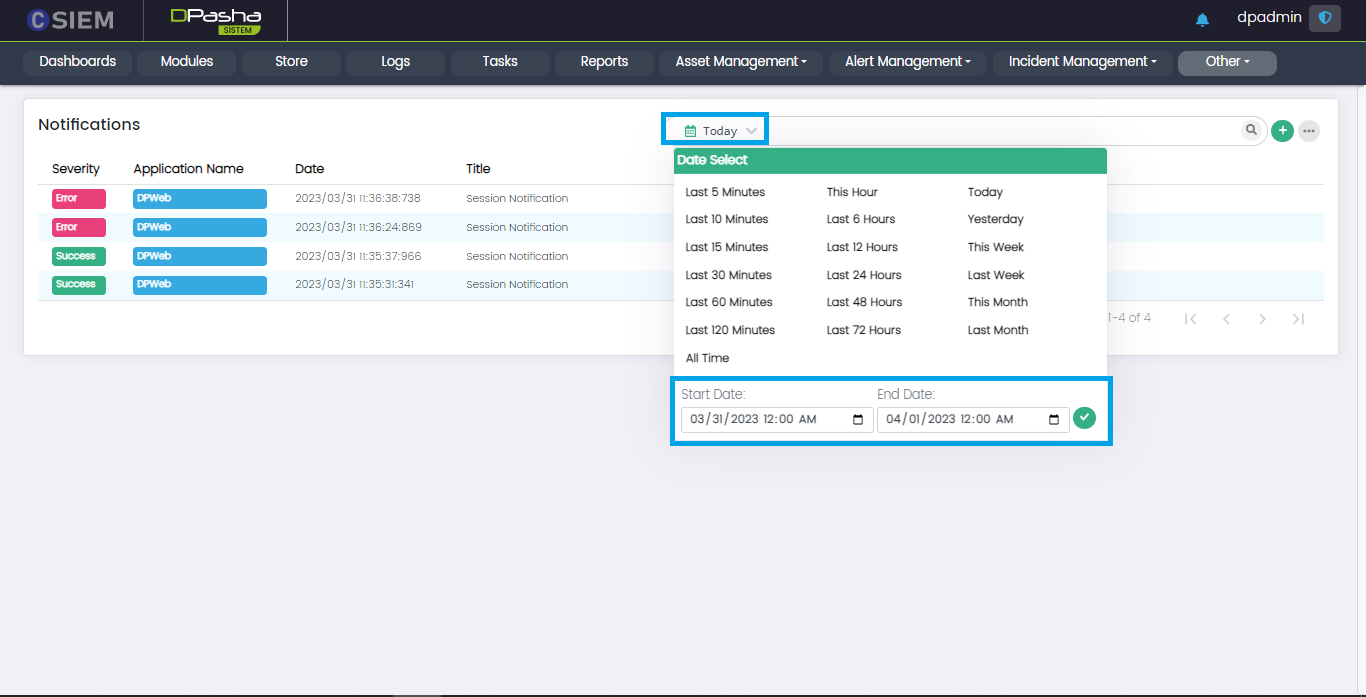Select the This Month option
Viewport: 1366px width, 697px height.
[997, 302]
